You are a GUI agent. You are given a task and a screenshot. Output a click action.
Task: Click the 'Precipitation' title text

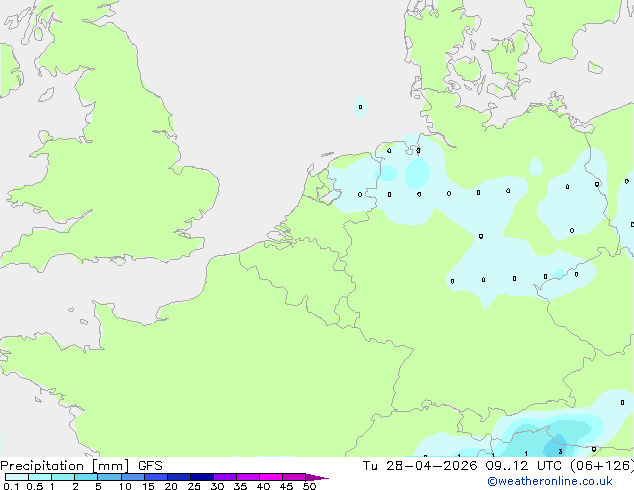pyautogui.click(x=42, y=466)
